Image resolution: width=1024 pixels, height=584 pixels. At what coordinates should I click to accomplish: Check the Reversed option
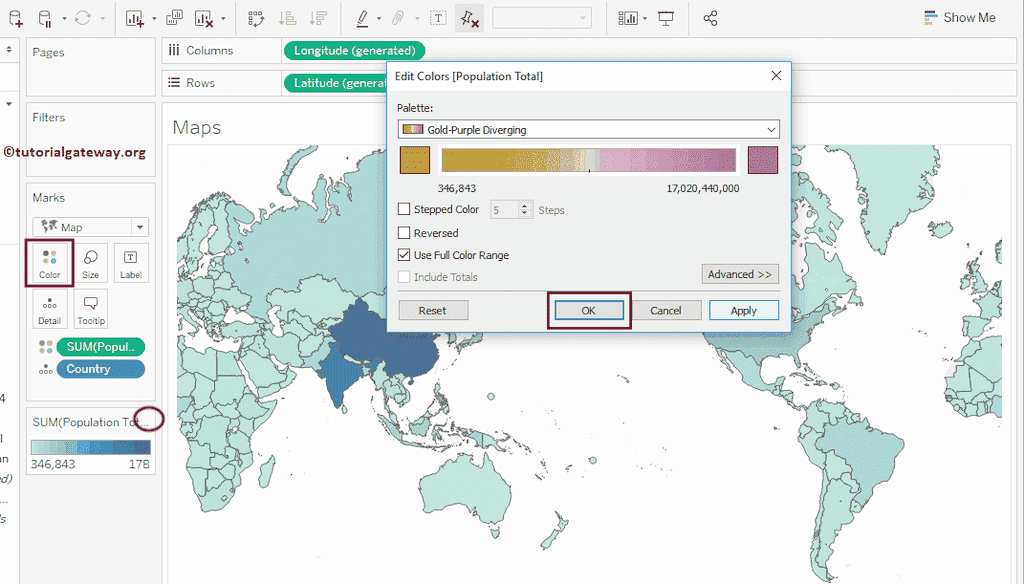(404, 233)
